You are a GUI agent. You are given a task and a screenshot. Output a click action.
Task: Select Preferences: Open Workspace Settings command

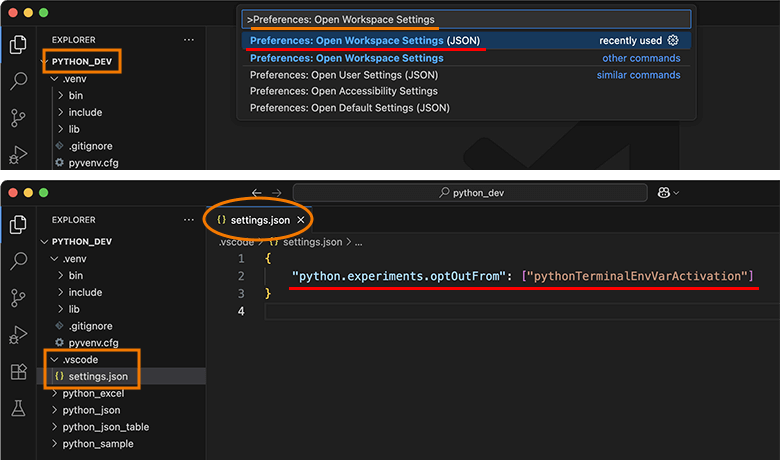(466, 58)
